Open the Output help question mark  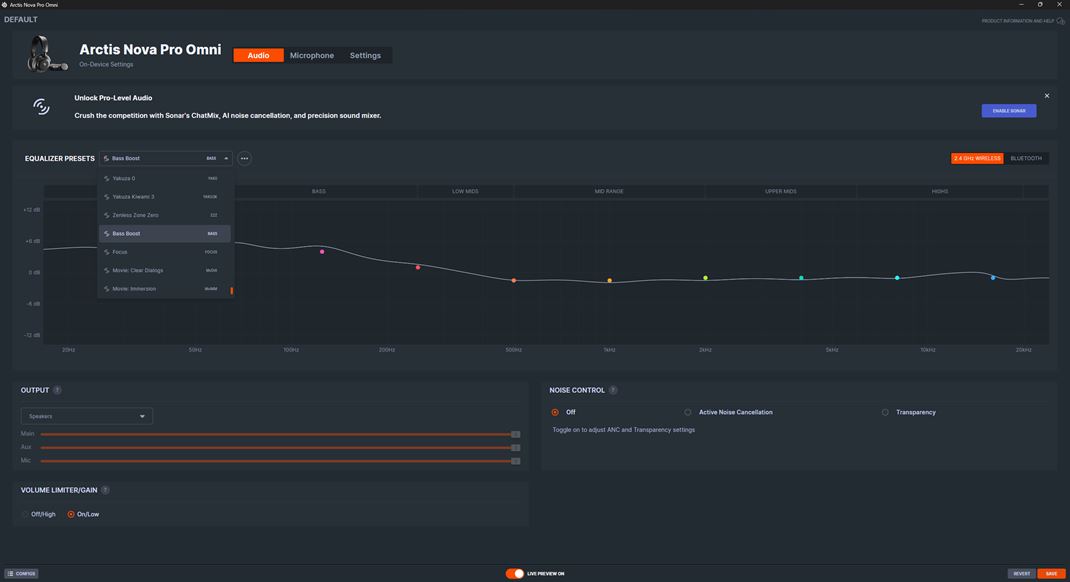(x=57, y=390)
